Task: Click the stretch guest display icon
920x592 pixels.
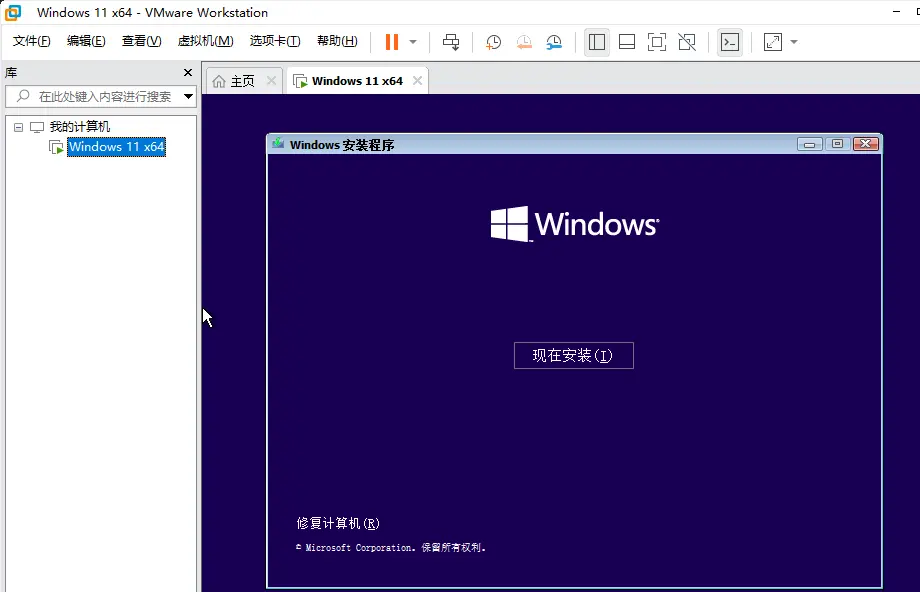Action: (x=773, y=42)
